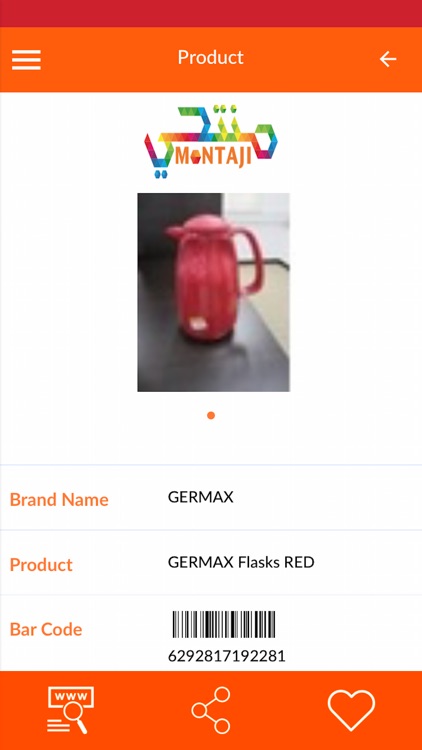The image size is (422, 750).
Task: Tap the barcode image
Action: [224, 624]
